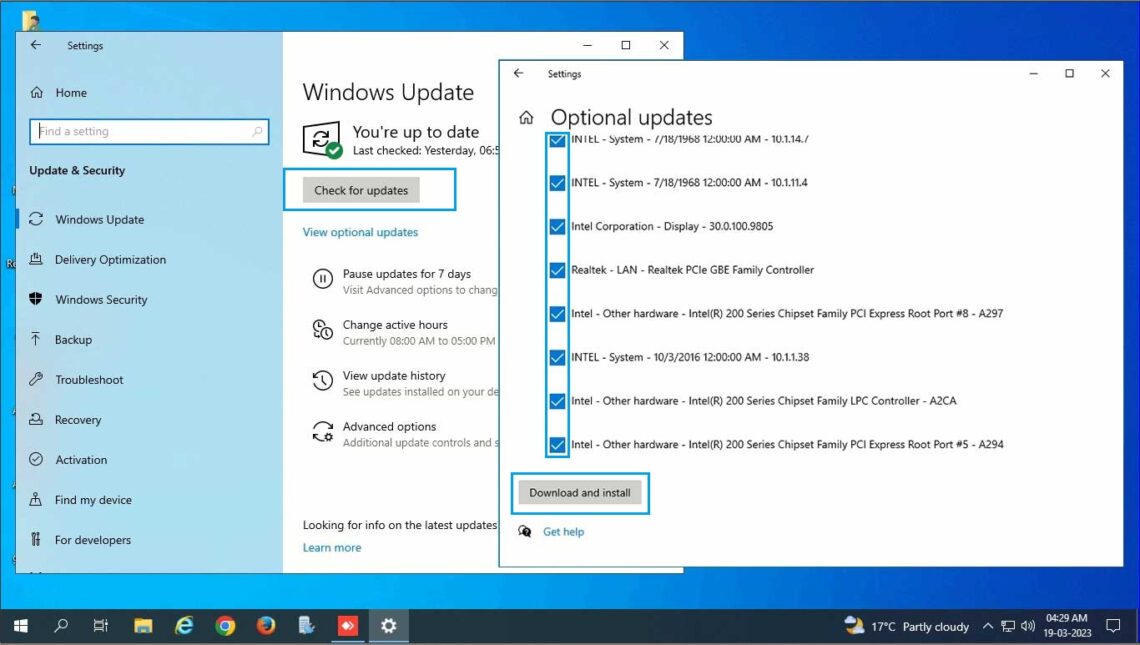The height and width of the screenshot is (645, 1140).
Task: Click the Advanced options gear icon
Action: pos(322,432)
